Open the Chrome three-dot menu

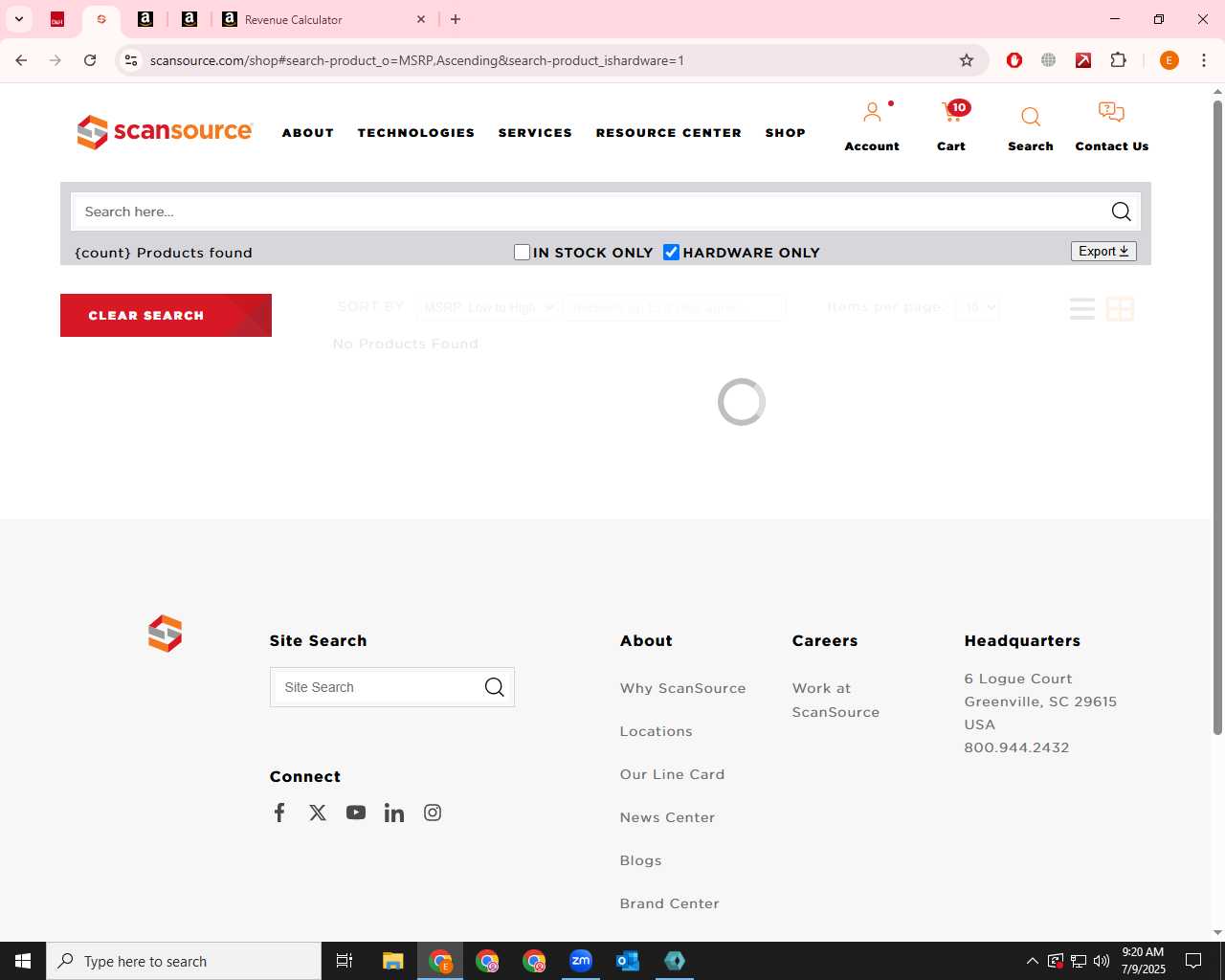click(x=1203, y=60)
